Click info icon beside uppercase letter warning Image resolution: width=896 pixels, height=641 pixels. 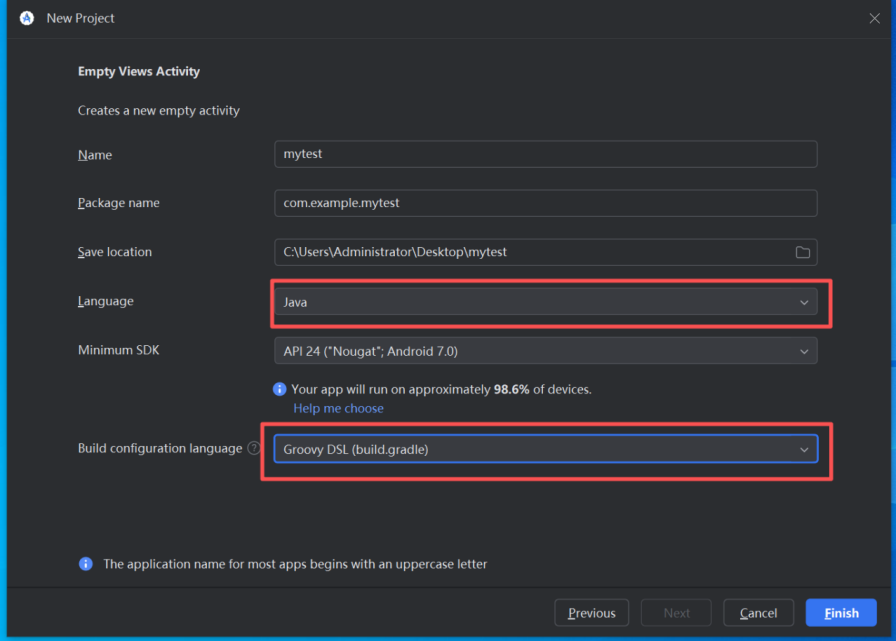tap(86, 564)
